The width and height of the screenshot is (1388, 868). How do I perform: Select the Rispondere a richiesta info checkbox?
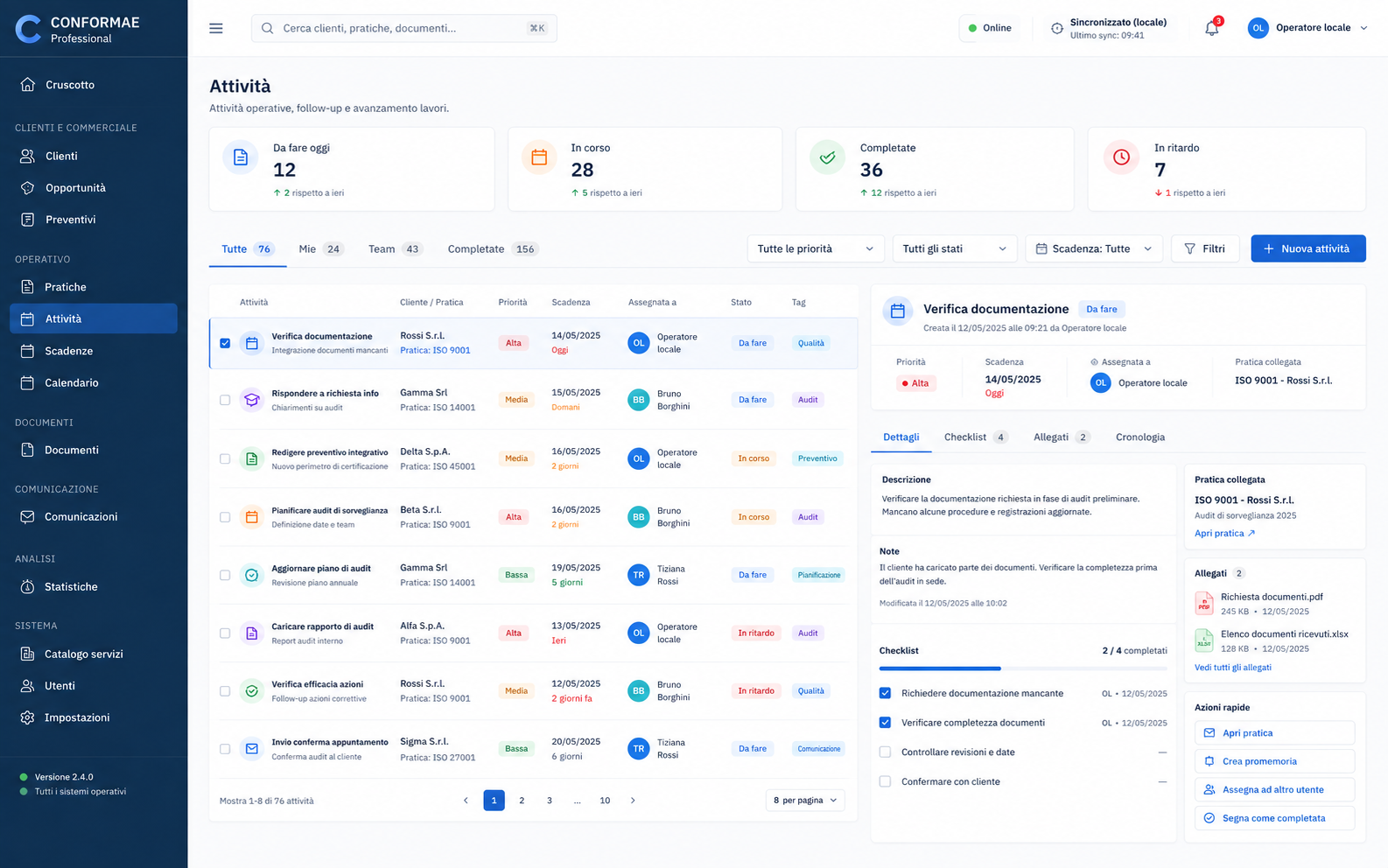pos(225,400)
